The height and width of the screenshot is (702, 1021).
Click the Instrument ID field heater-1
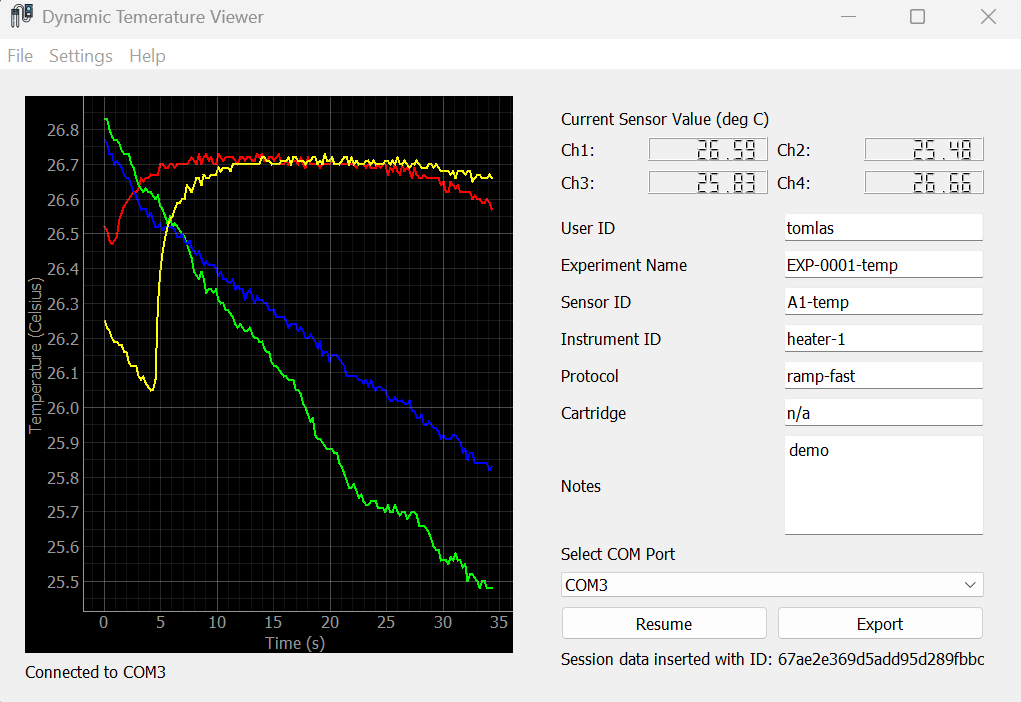click(883, 338)
